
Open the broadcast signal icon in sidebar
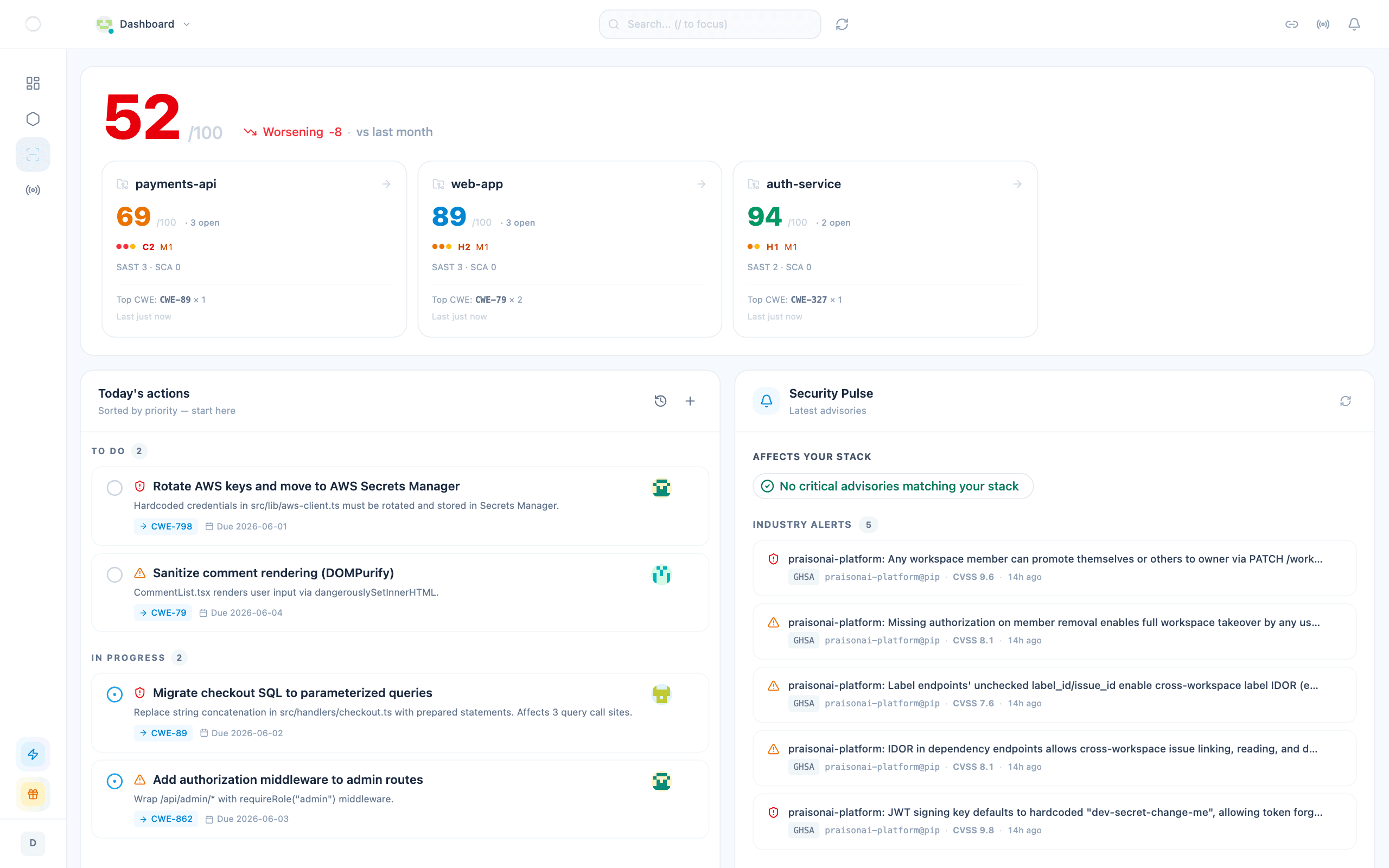pos(33,190)
